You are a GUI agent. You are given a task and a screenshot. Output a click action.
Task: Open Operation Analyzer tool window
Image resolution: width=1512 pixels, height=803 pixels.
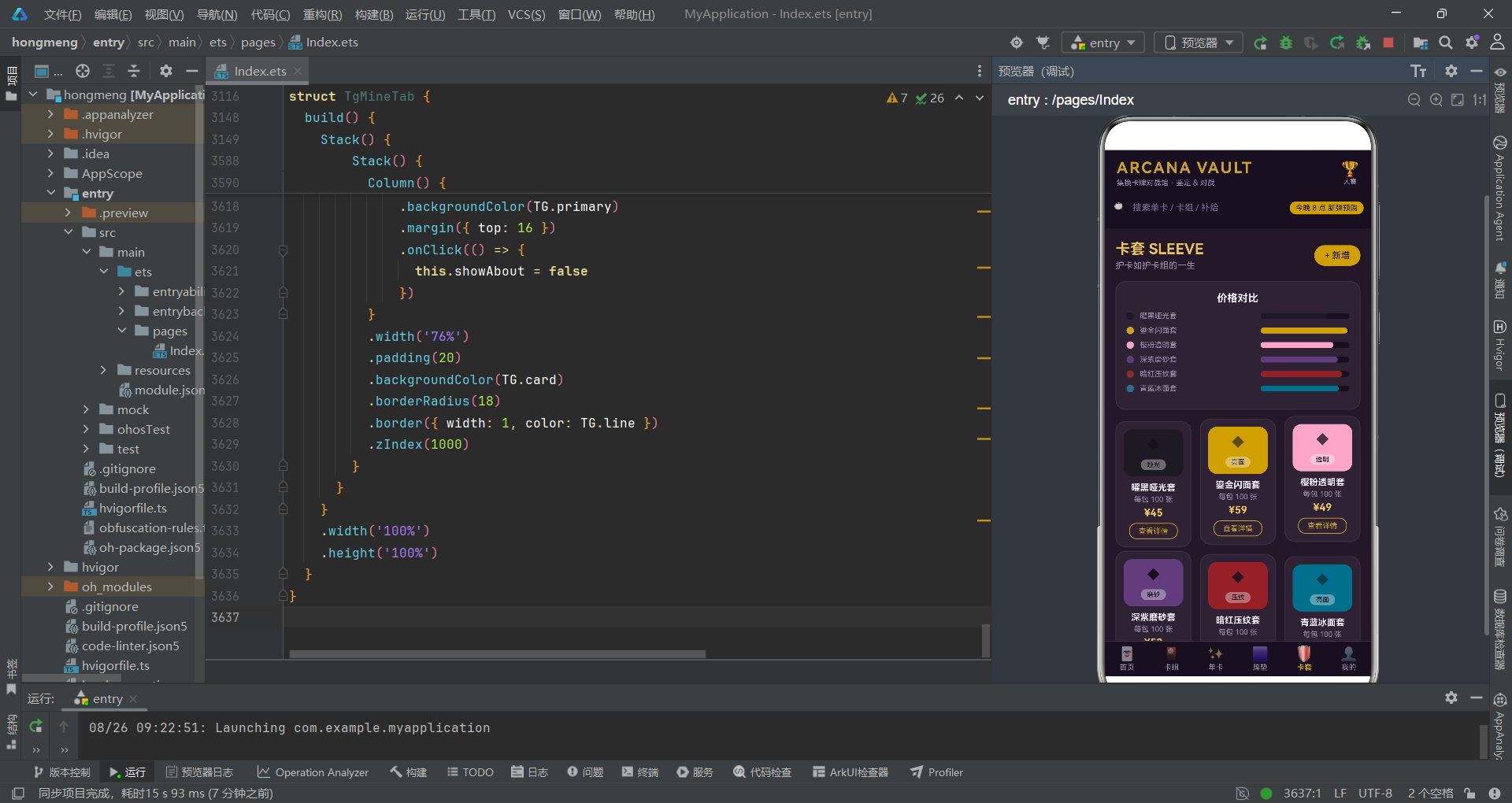coord(313,772)
